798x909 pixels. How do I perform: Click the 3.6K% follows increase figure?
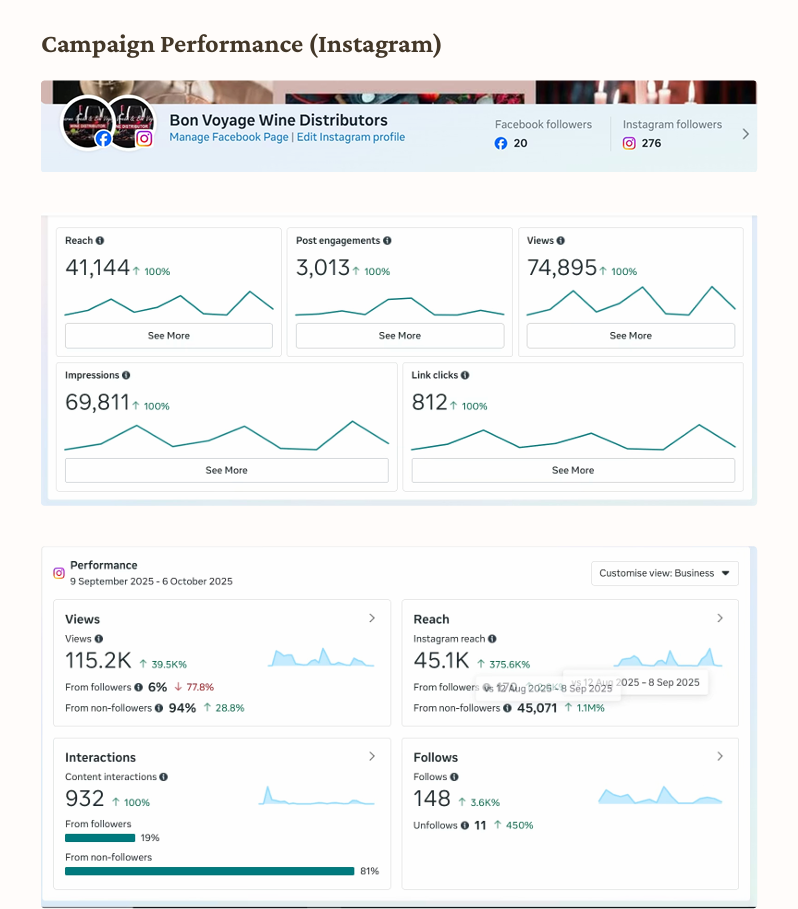click(485, 803)
